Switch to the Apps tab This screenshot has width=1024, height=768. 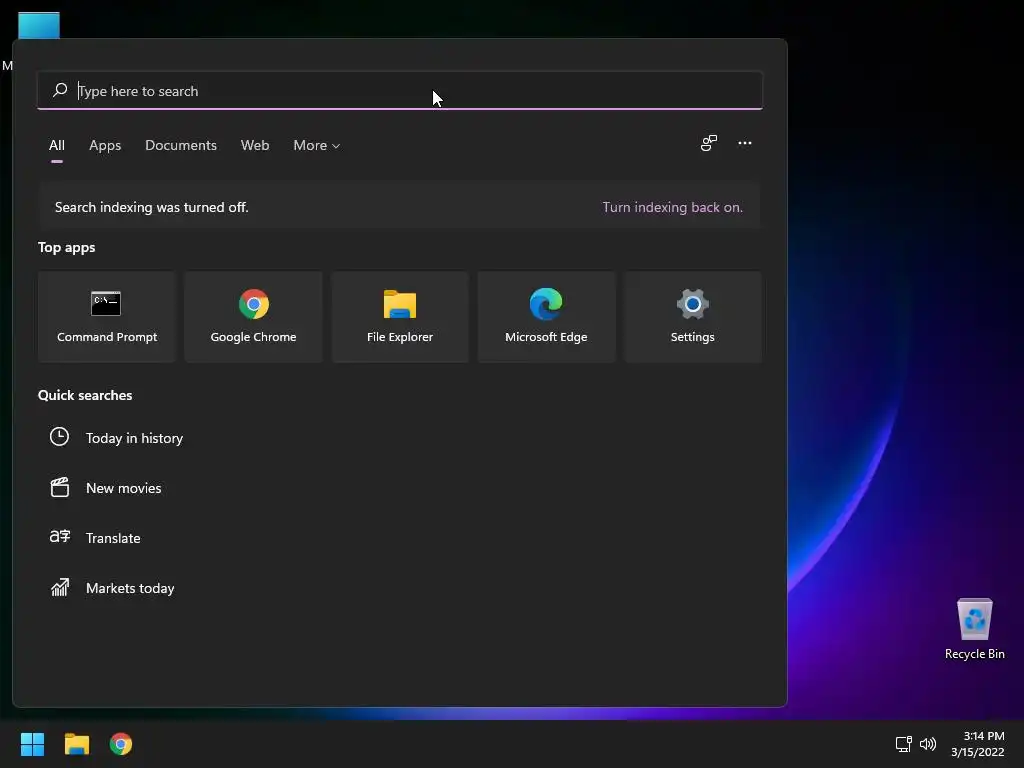coord(105,146)
